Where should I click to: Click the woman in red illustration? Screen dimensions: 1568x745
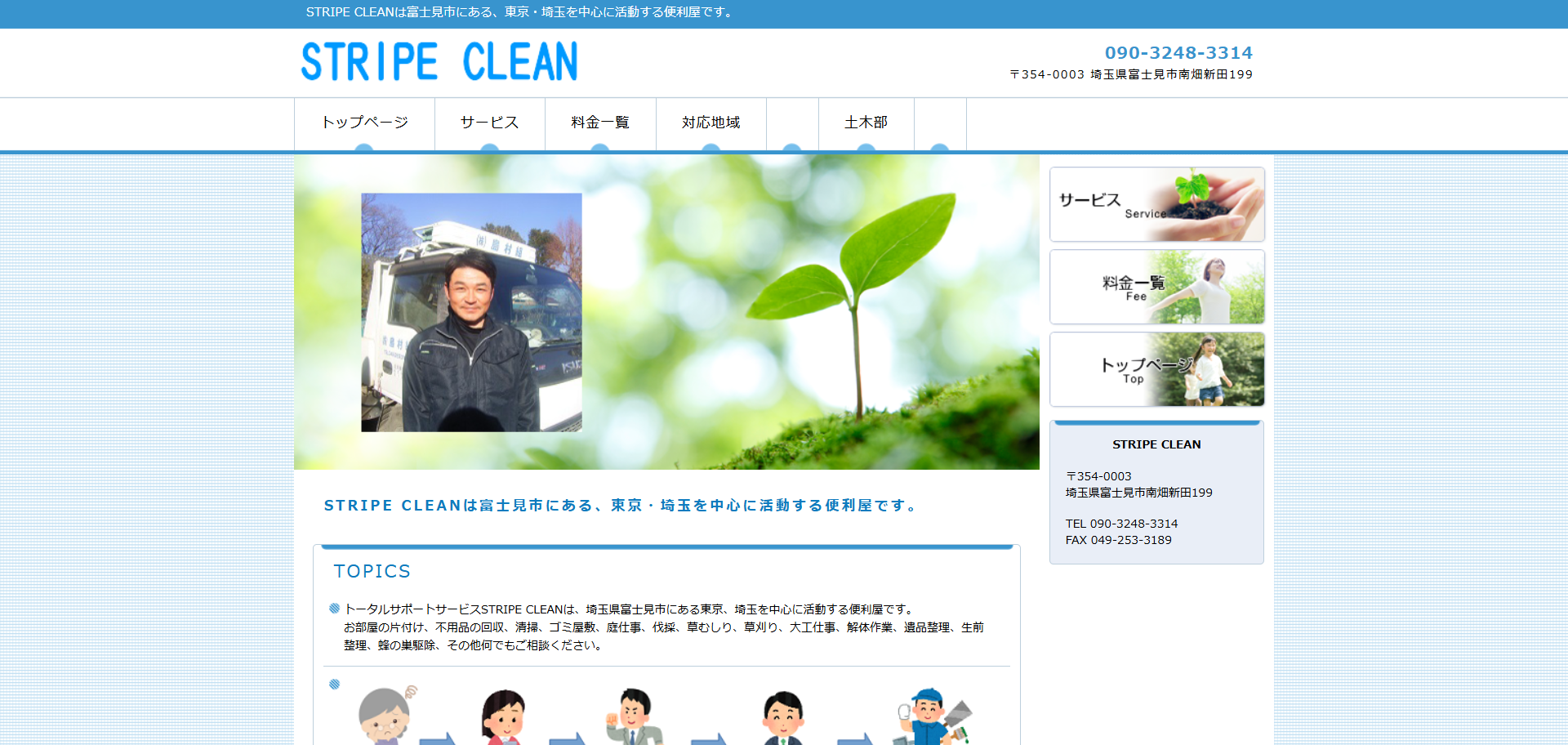[x=503, y=716]
